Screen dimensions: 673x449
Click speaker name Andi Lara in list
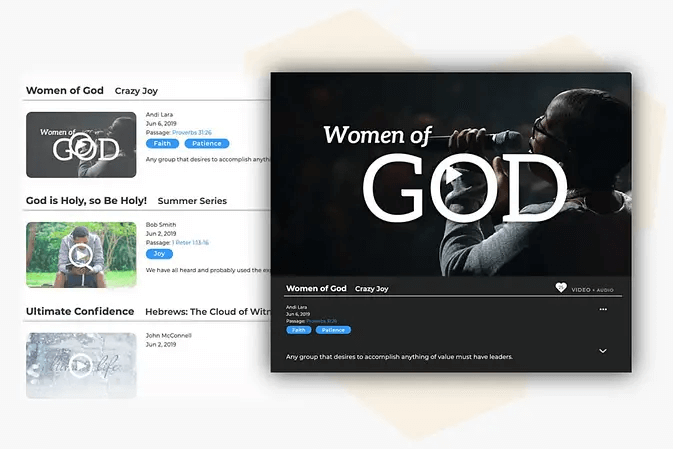pyautogui.click(x=159, y=115)
